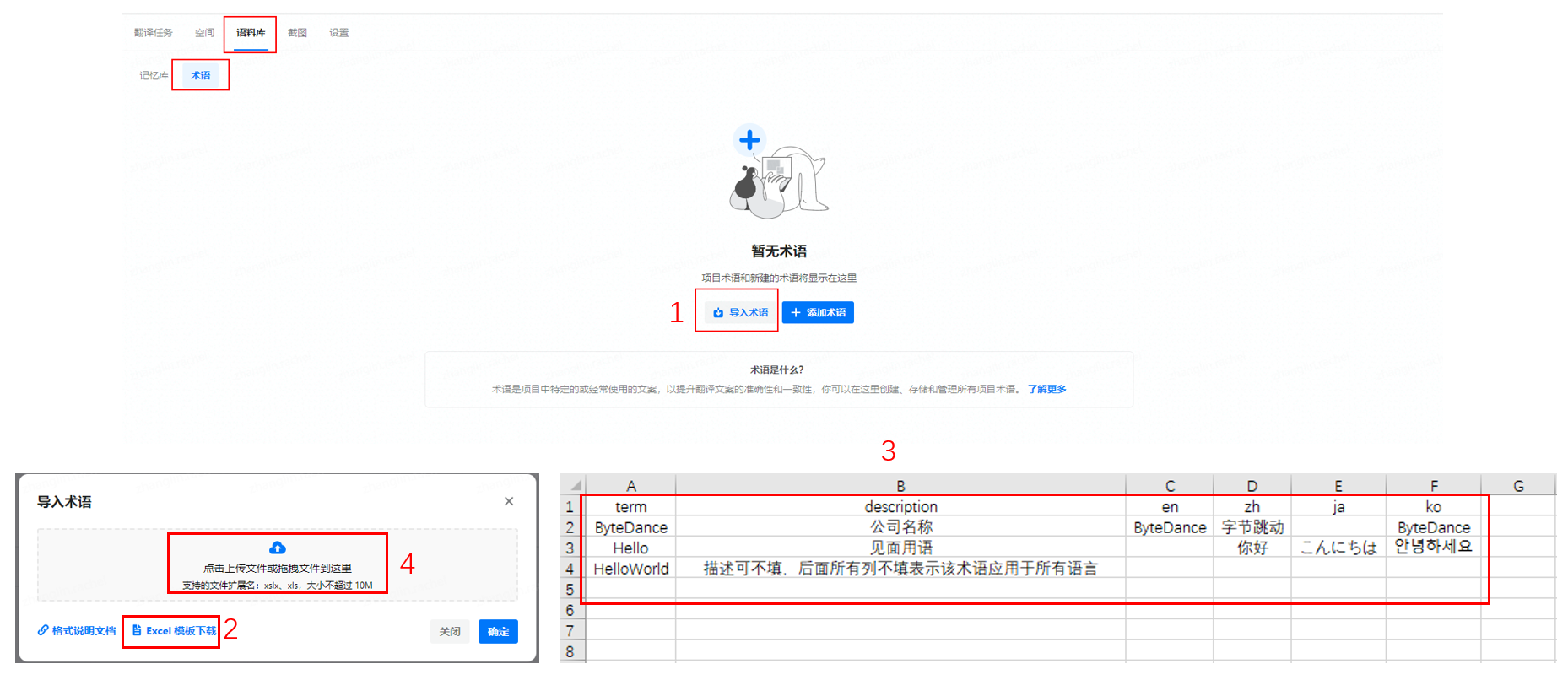Open the 语料库 tab

click(x=251, y=33)
